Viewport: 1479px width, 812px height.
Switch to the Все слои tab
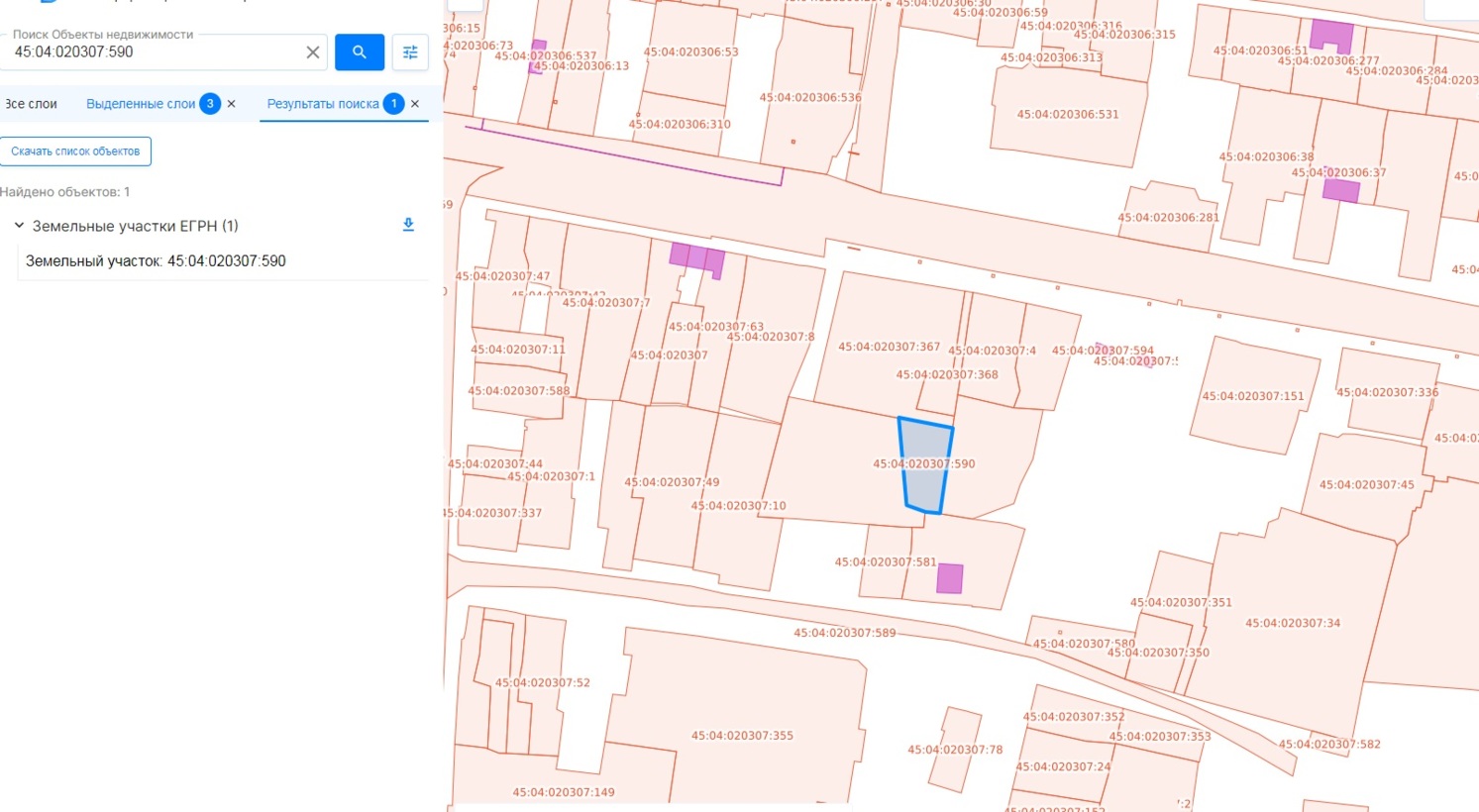(x=31, y=104)
